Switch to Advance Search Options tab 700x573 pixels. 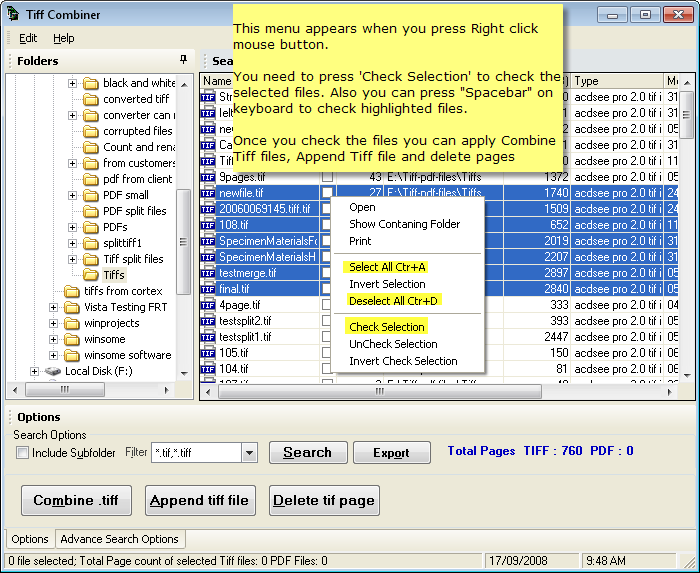(x=119, y=539)
